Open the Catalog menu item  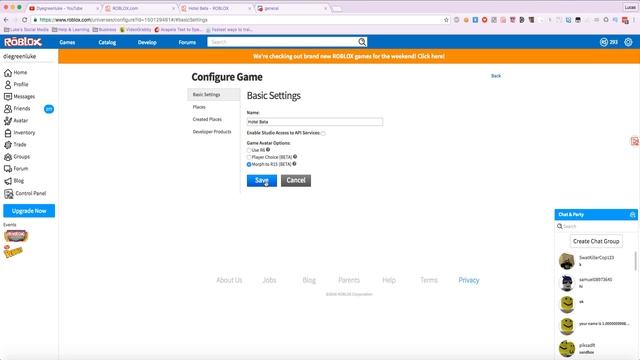point(107,42)
